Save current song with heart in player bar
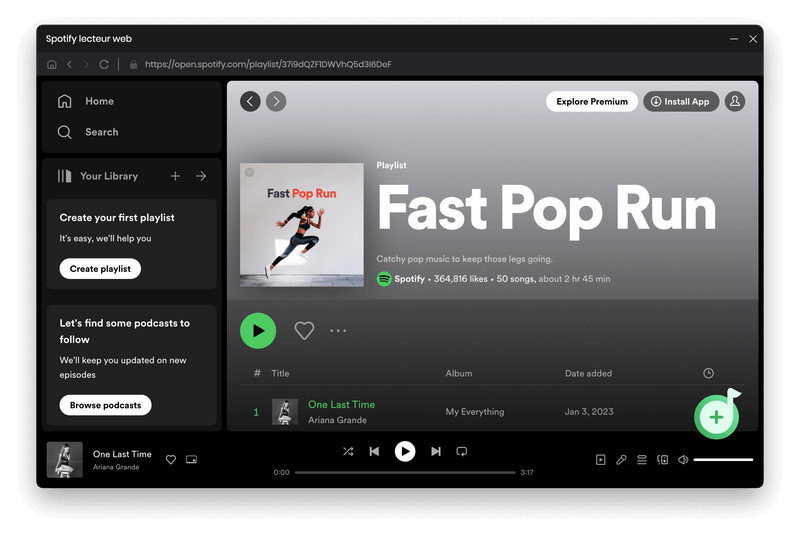The width and height of the screenshot is (800, 536). click(171, 460)
